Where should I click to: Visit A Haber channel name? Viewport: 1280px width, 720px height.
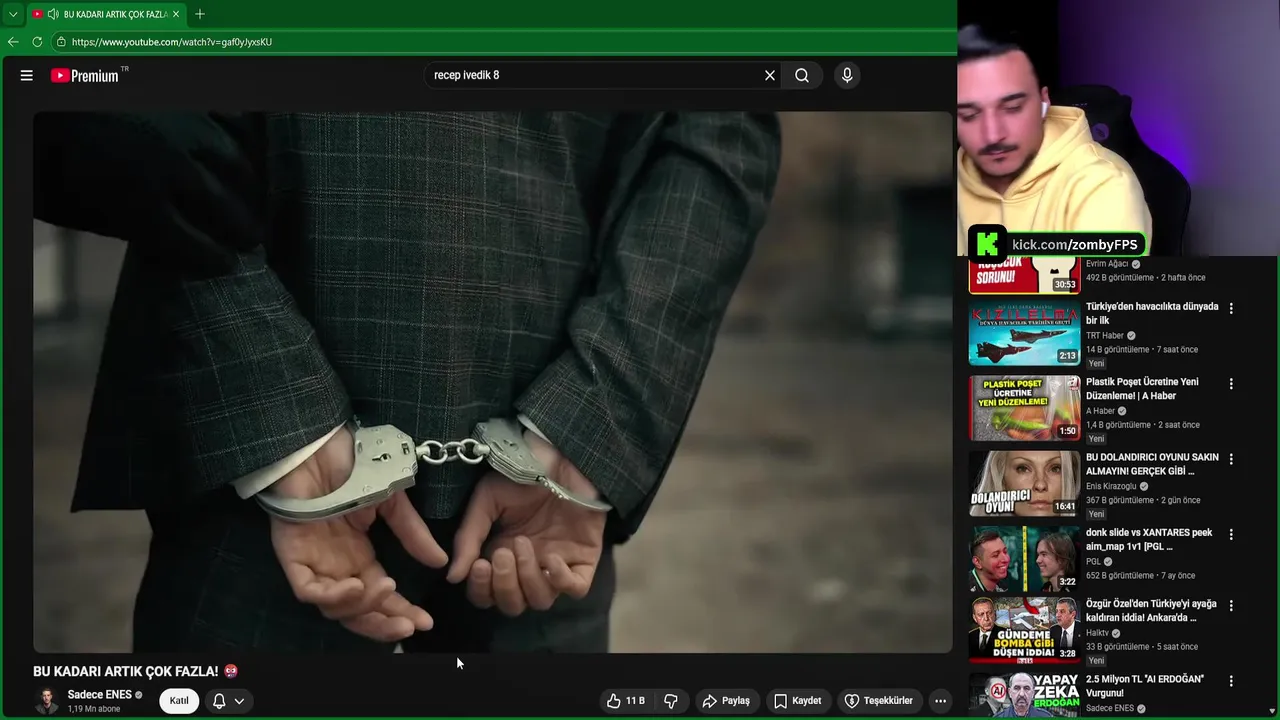[1100, 411]
